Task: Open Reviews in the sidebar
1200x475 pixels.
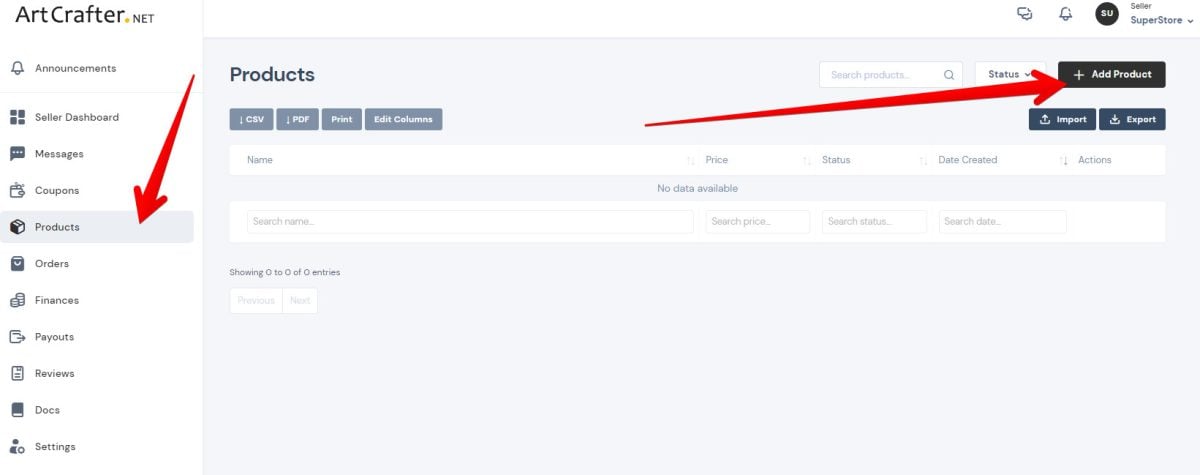Action: (x=55, y=373)
